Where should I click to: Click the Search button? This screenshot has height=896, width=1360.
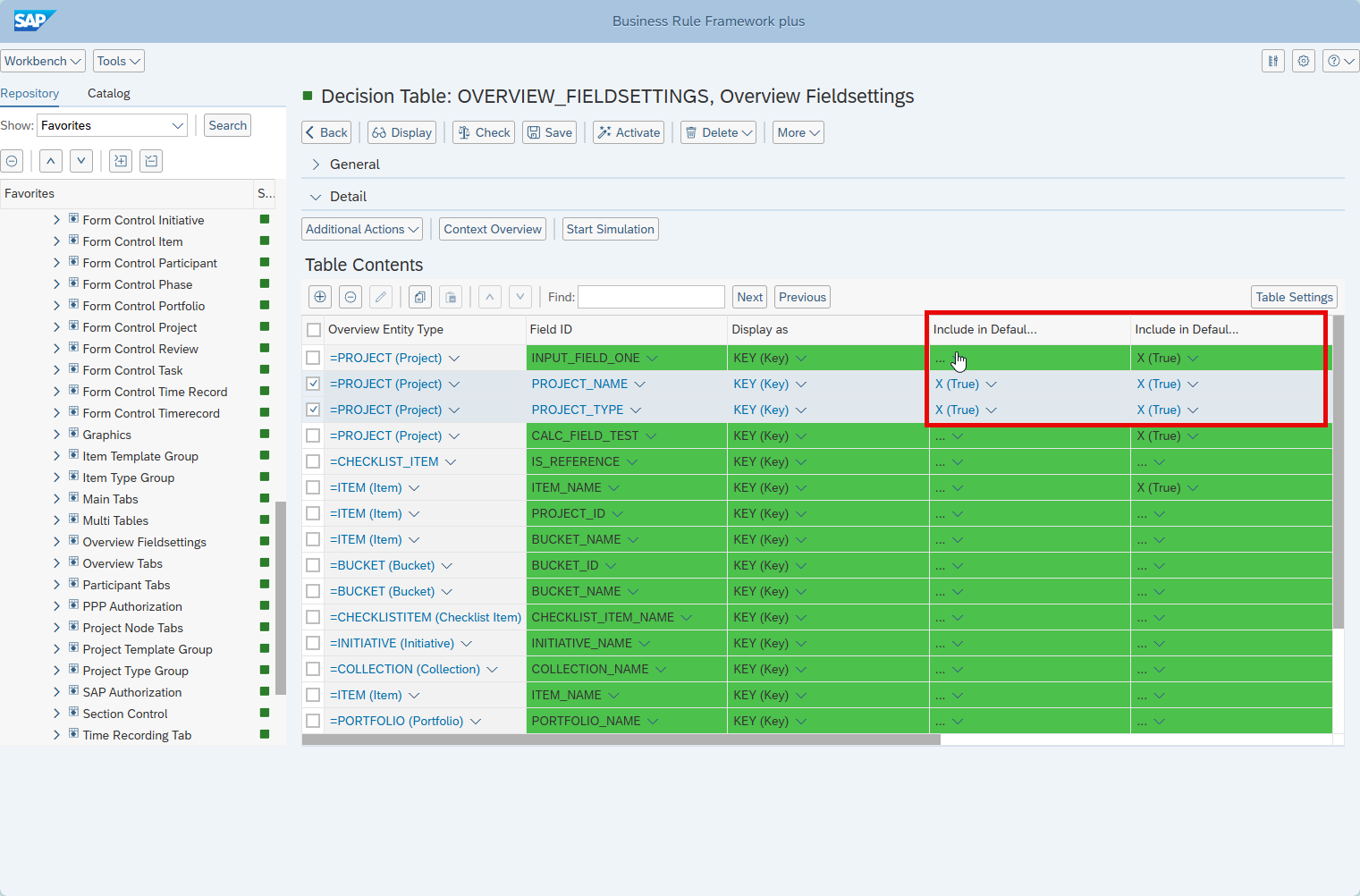pyautogui.click(x=228, y=125)
